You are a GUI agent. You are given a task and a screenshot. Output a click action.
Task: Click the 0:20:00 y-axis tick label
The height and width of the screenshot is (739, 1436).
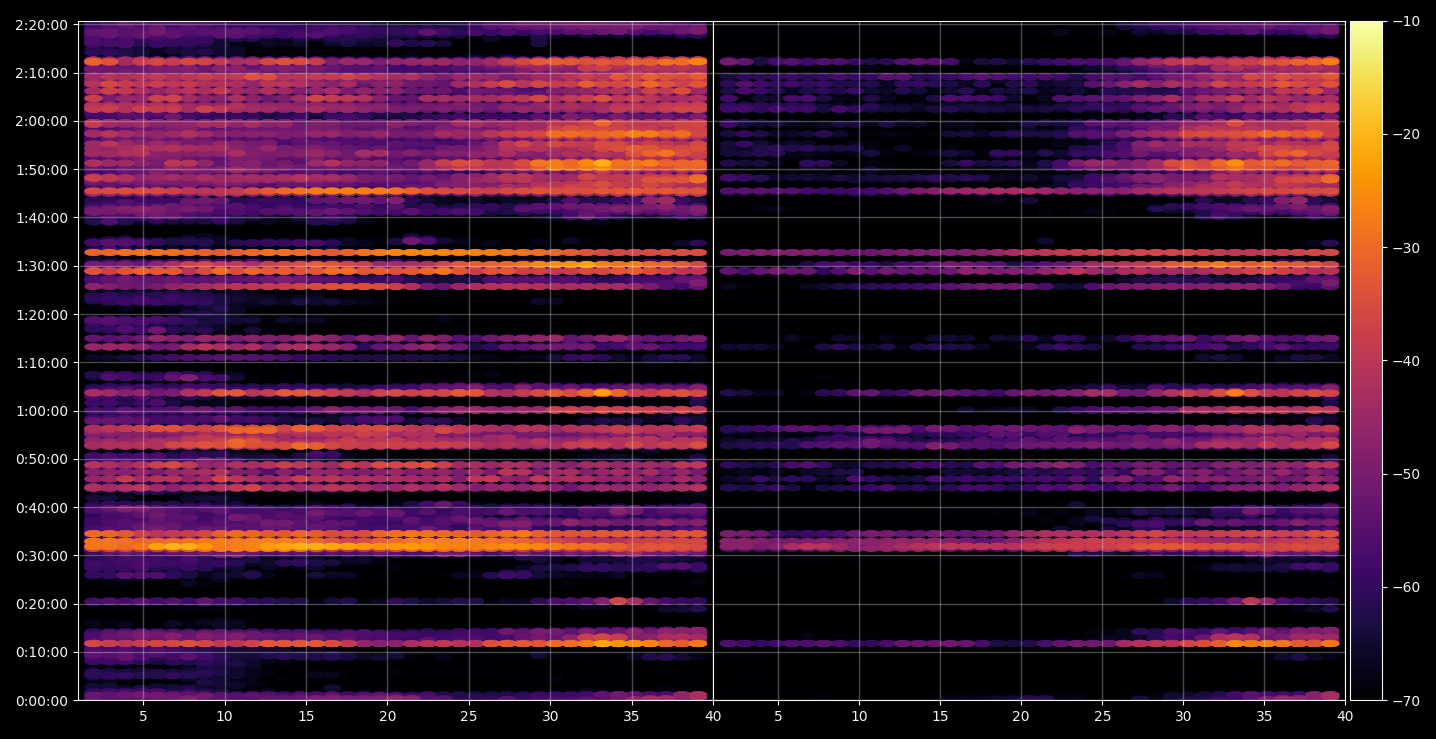click(42, 604)
